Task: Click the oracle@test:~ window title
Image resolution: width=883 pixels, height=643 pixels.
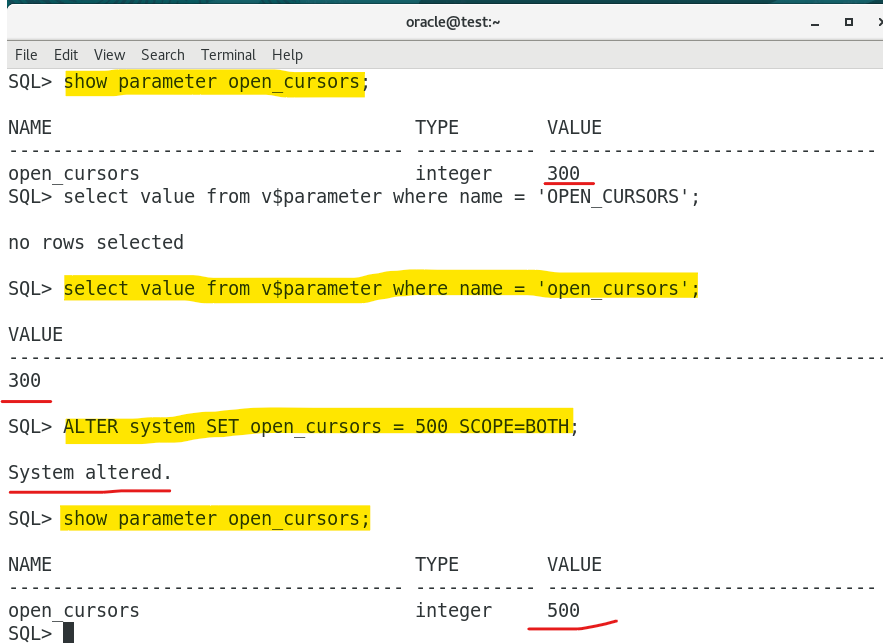Action: coord(453,22)
